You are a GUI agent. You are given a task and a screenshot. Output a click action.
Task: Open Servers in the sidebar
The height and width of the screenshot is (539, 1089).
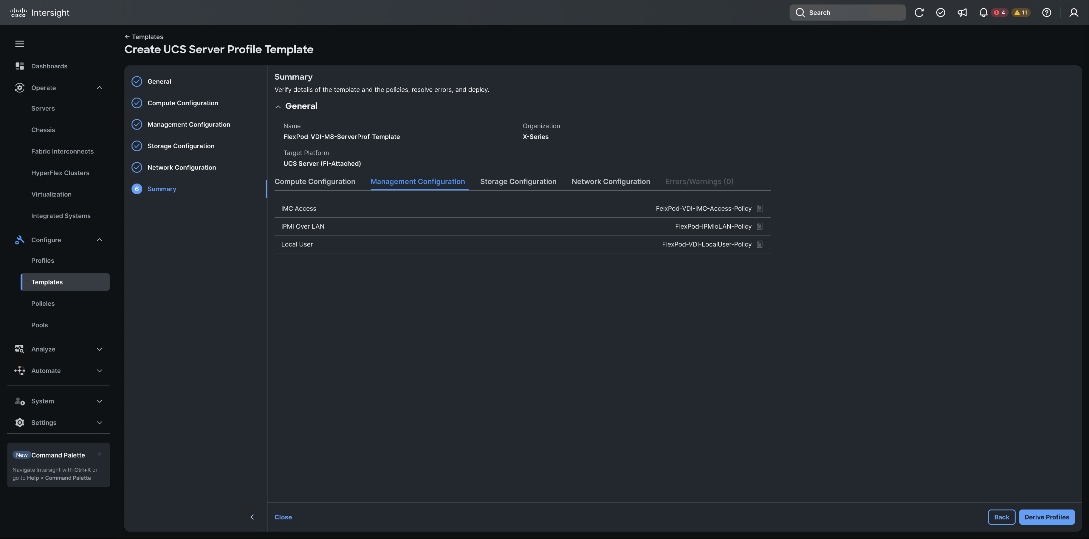pyautogui.click(x=43, y=108)
